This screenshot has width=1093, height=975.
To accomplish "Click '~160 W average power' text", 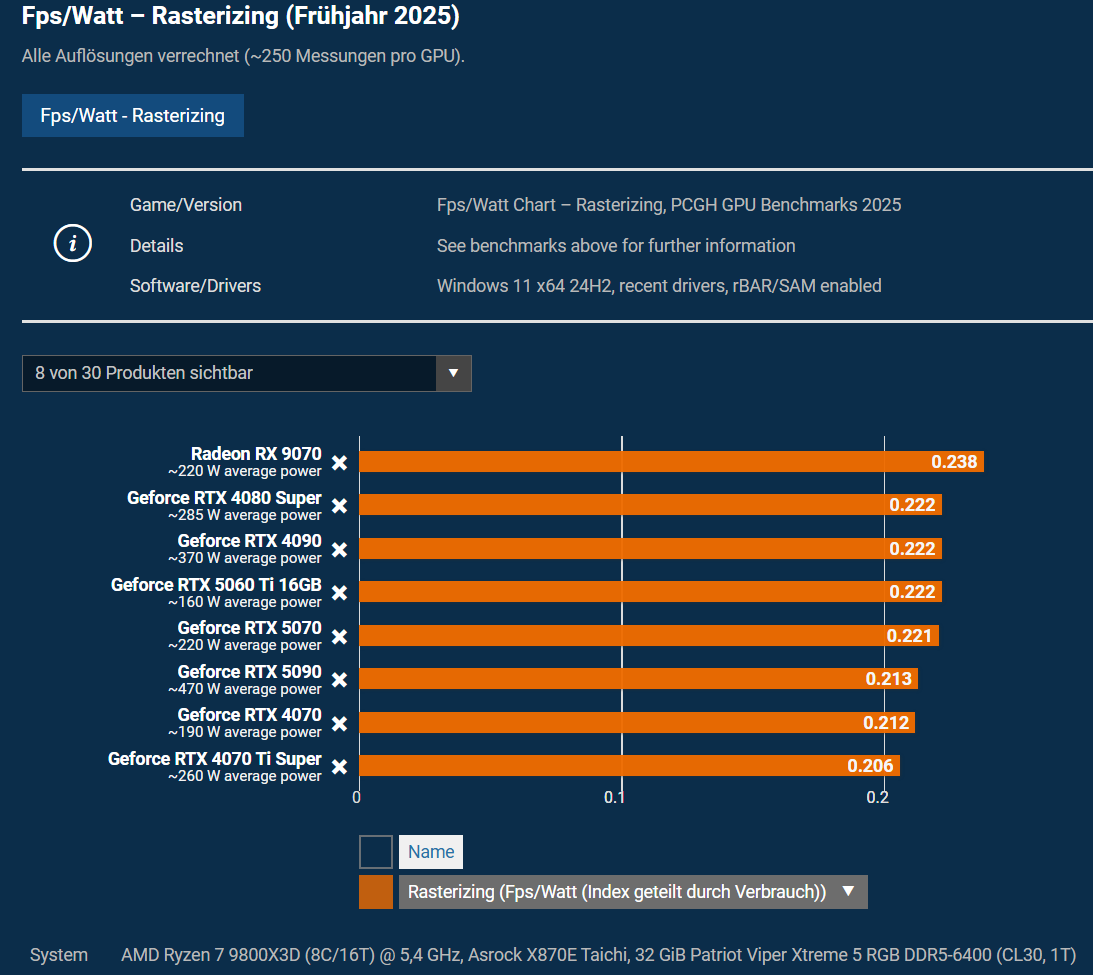I will coord(245,602).
